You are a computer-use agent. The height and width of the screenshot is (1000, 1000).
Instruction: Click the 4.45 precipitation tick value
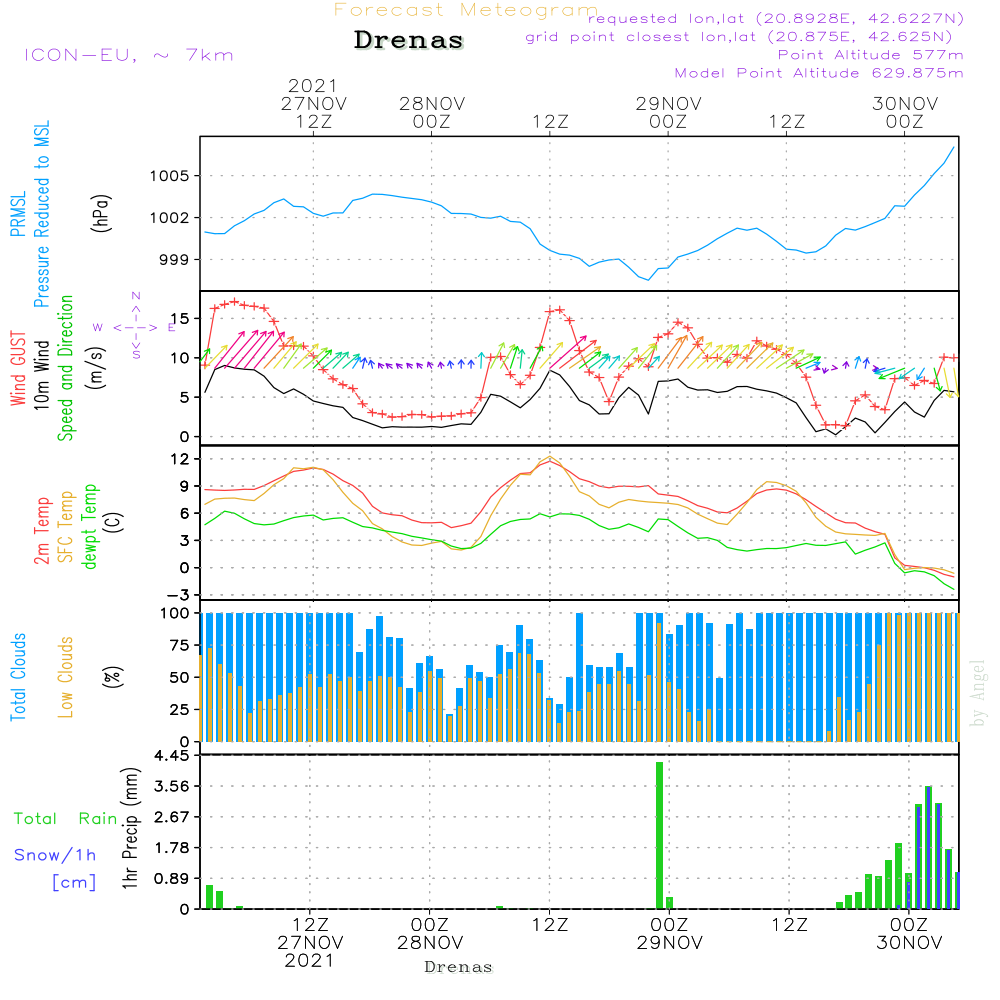[x=172, y=756]
